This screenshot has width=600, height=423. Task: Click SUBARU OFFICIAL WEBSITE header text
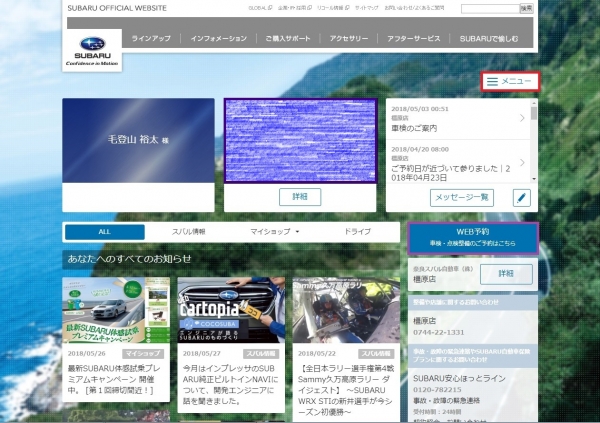117,8
